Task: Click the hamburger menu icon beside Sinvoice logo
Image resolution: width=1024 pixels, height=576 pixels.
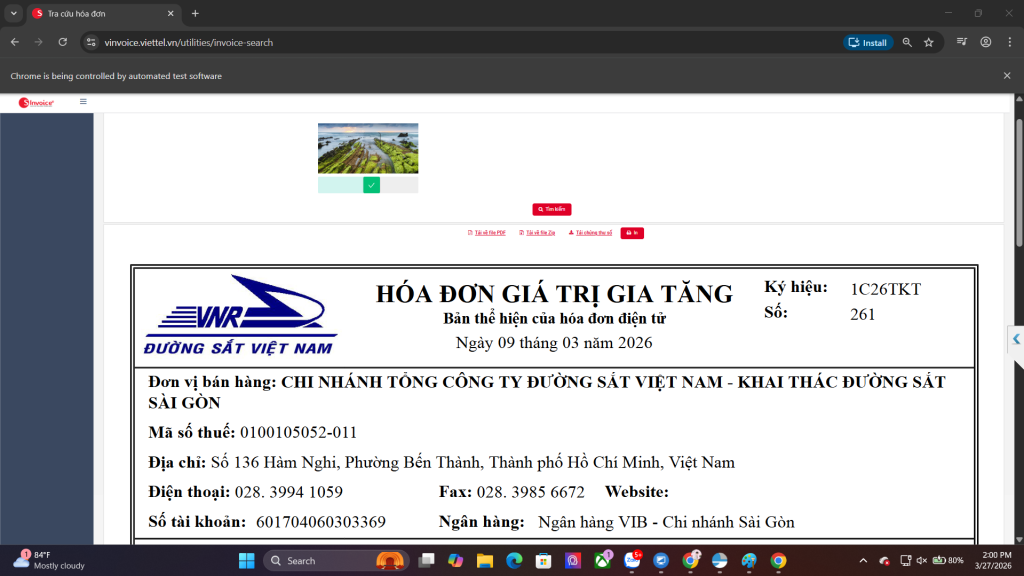Action: [83, 101]
